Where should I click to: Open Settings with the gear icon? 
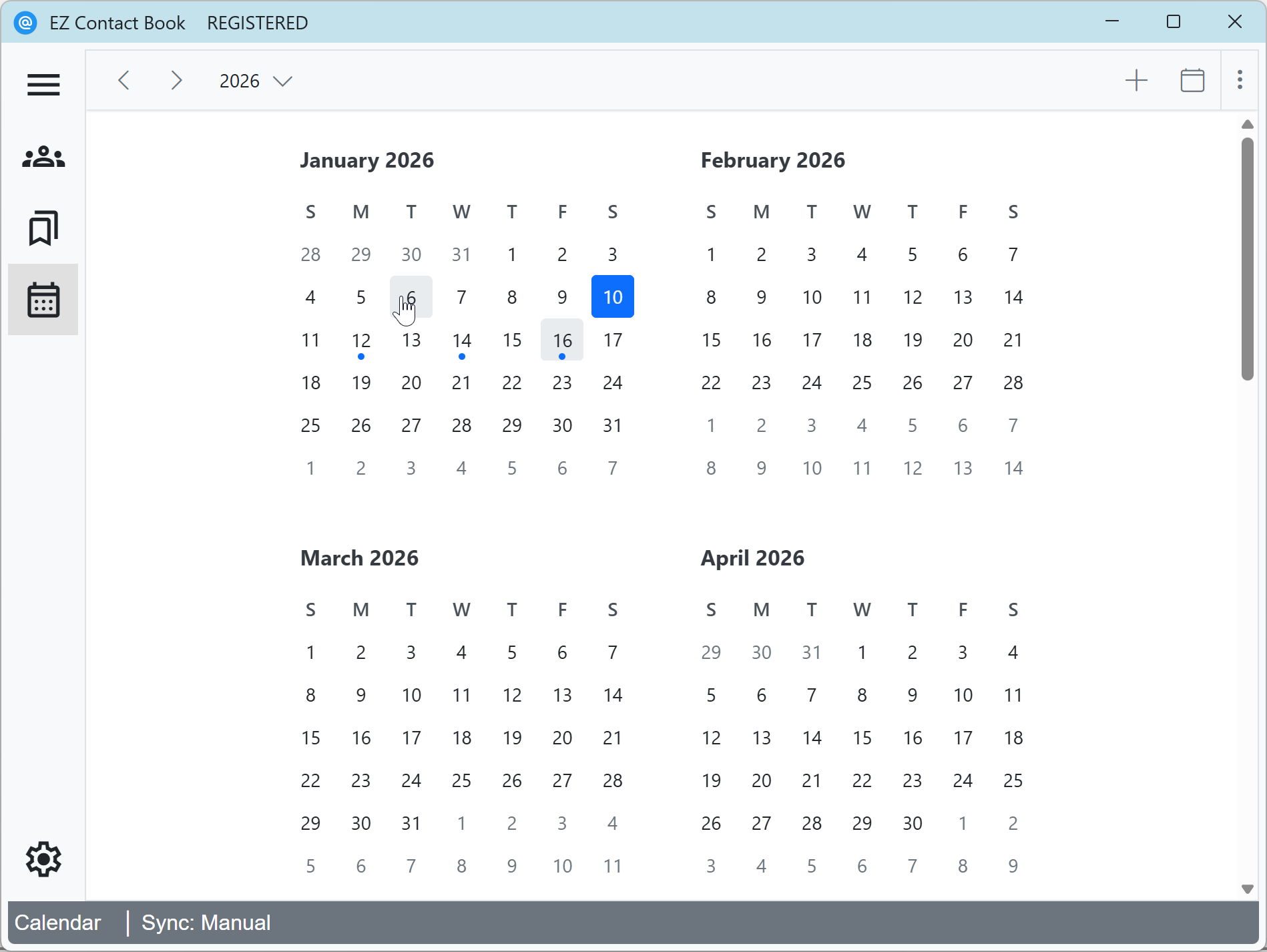(43, 859)
